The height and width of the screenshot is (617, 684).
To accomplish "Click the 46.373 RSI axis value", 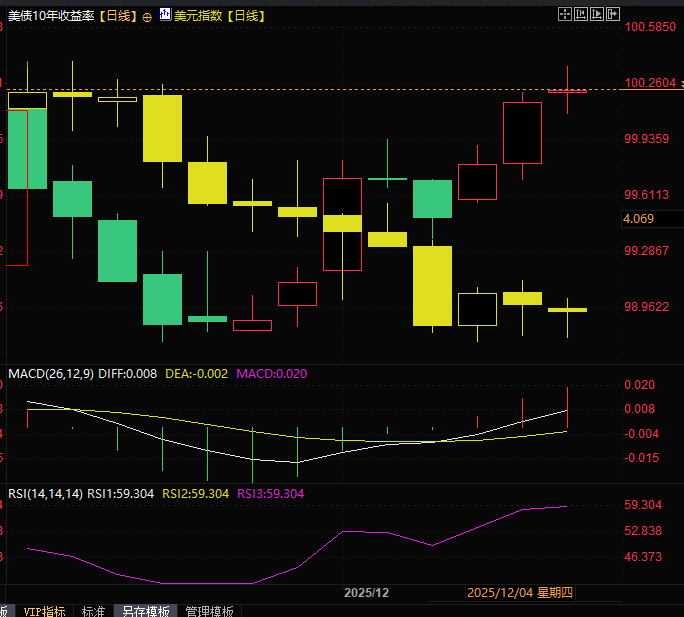I will (x=643, y=557).
